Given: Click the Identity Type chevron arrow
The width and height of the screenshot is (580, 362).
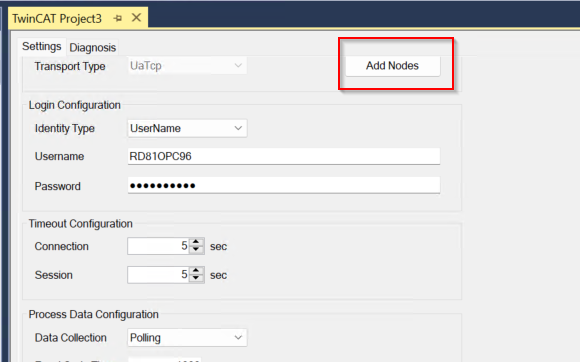Looking at the screenshot, I should pos(238,128).
